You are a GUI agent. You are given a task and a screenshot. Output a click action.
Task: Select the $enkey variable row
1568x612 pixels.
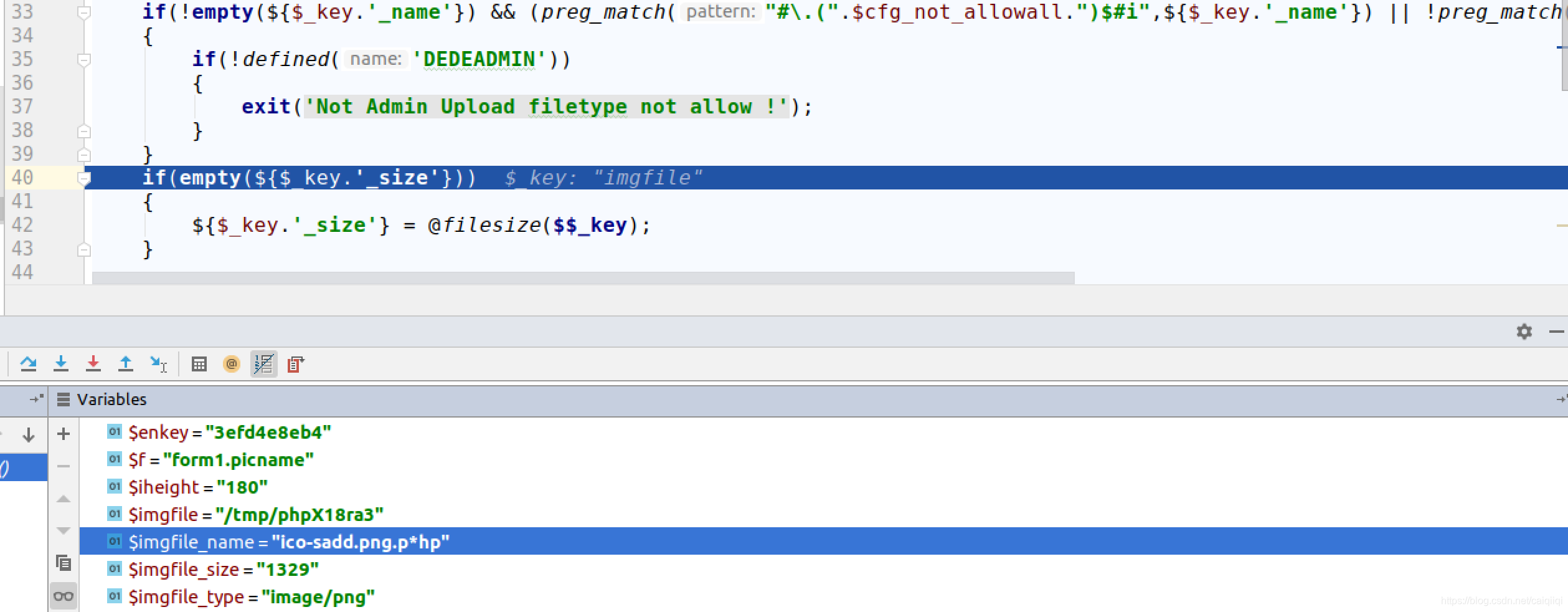[823, 432]
